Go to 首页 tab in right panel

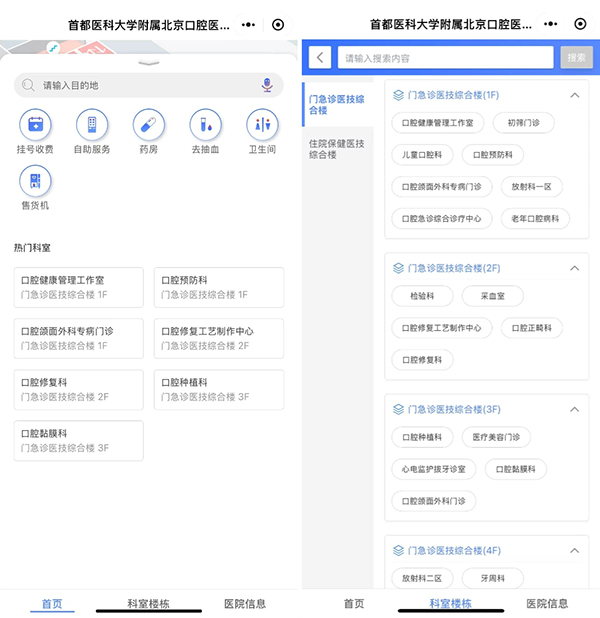click(354, 604)
